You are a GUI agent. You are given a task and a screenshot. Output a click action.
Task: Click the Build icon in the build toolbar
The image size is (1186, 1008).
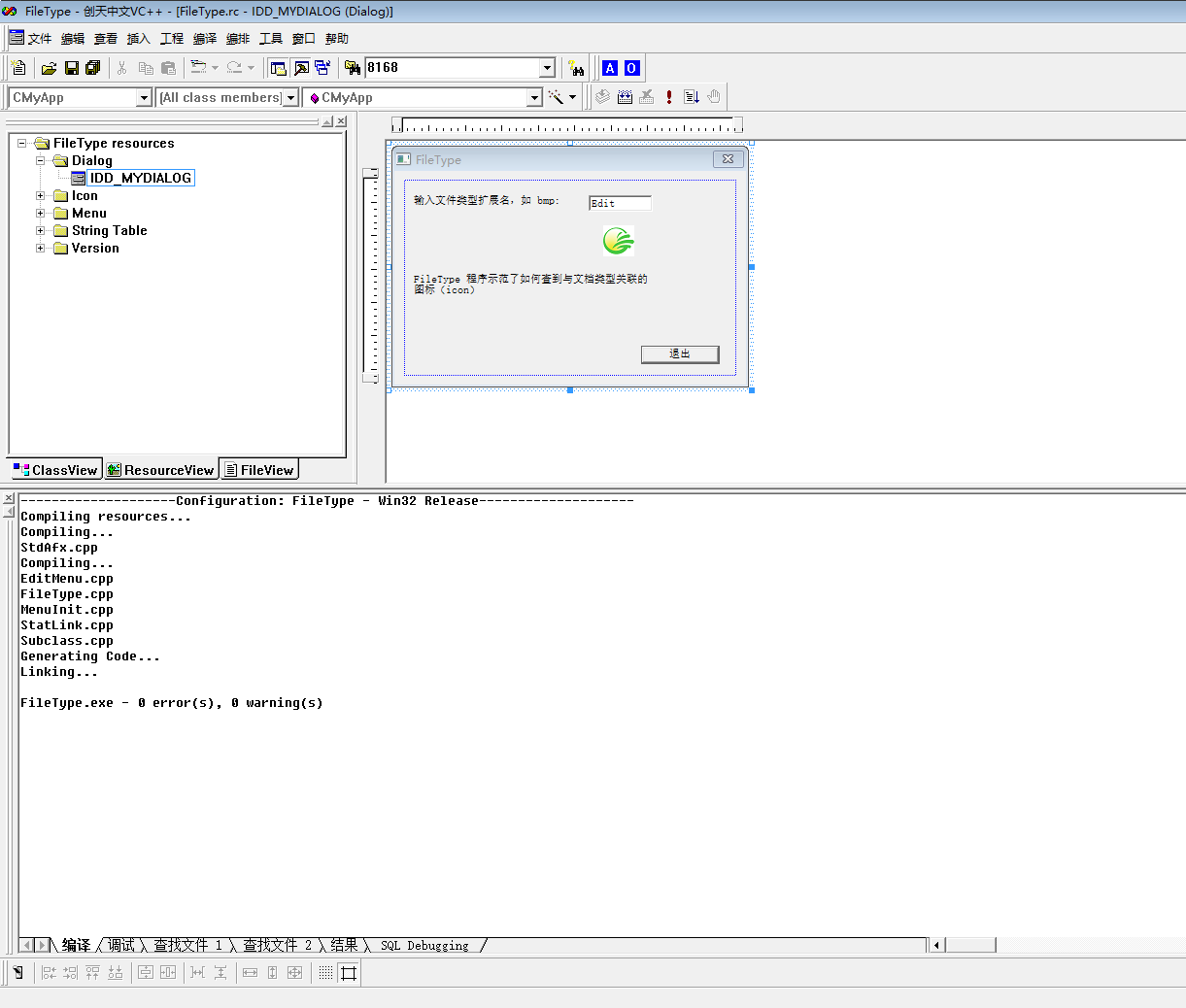click(x=625, y=97)
